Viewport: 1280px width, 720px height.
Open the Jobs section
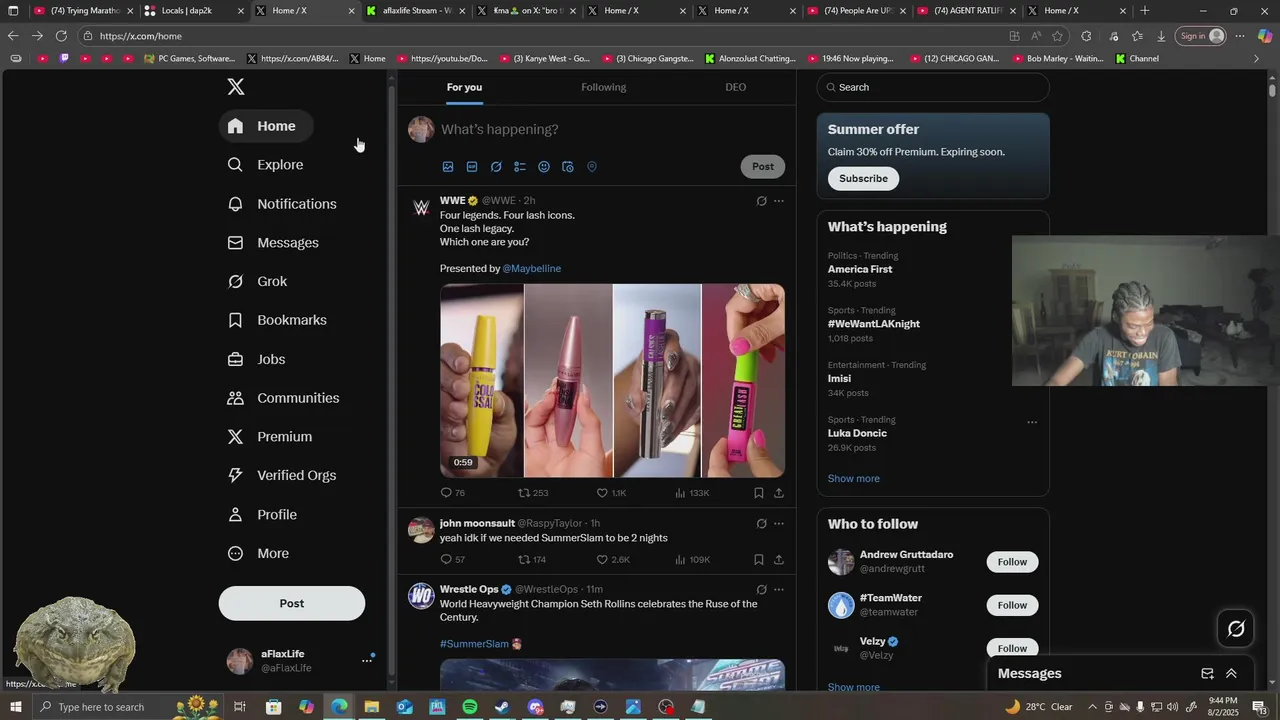(256, 359)
